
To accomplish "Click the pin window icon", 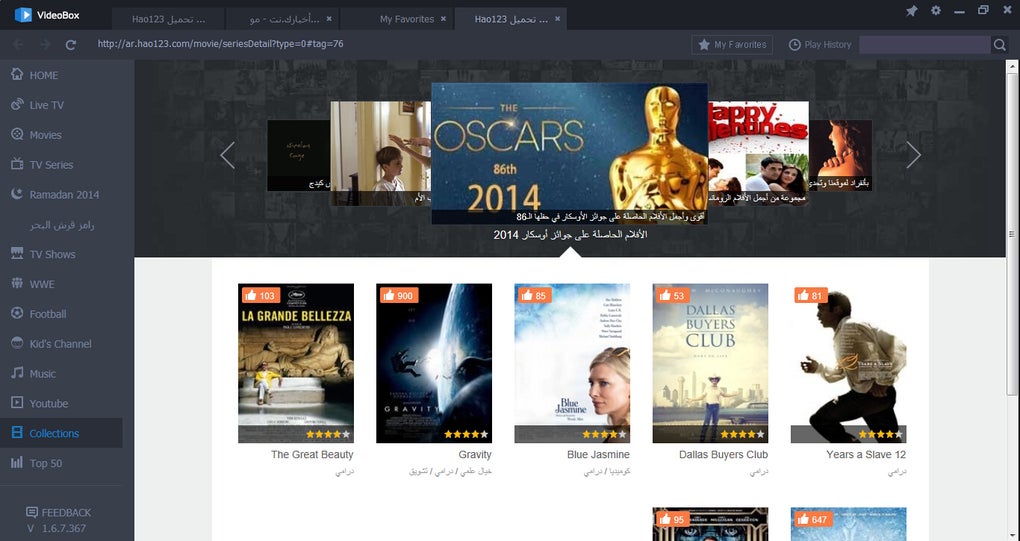I will 911,11.
